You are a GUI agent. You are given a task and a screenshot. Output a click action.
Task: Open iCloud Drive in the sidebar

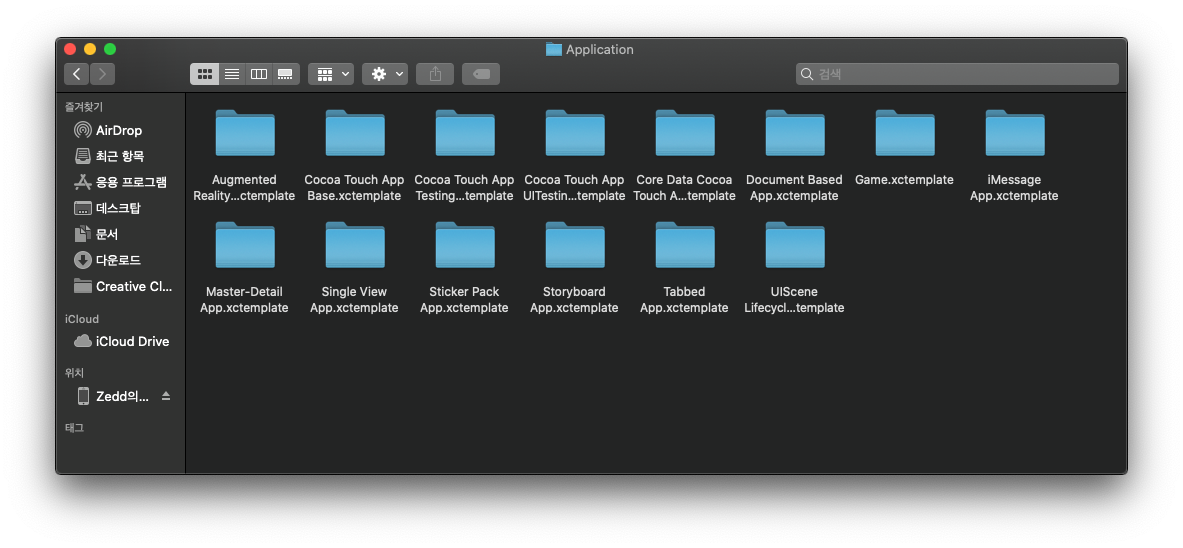click(x=121, y=341)
